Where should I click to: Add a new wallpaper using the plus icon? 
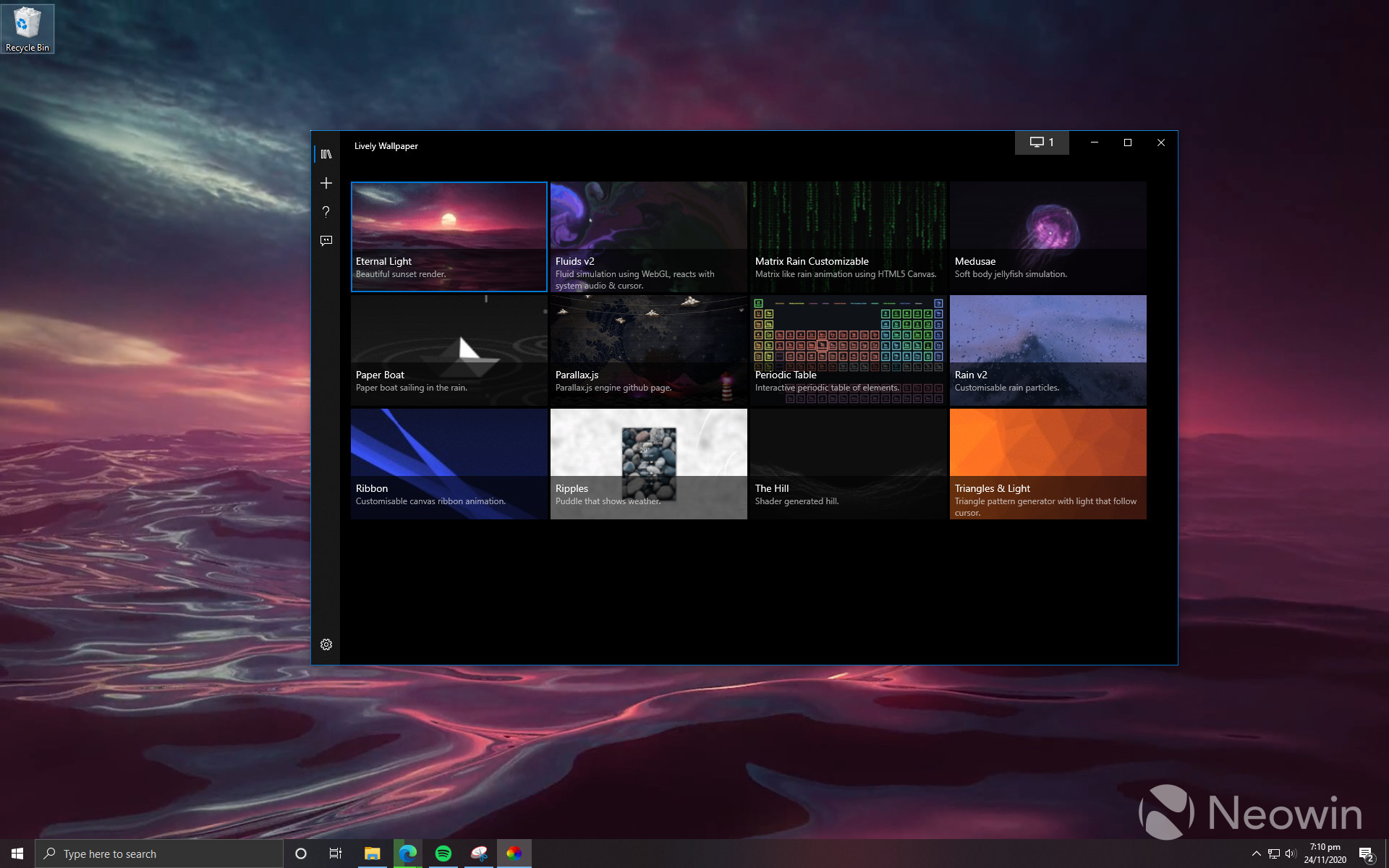[326, 183]
